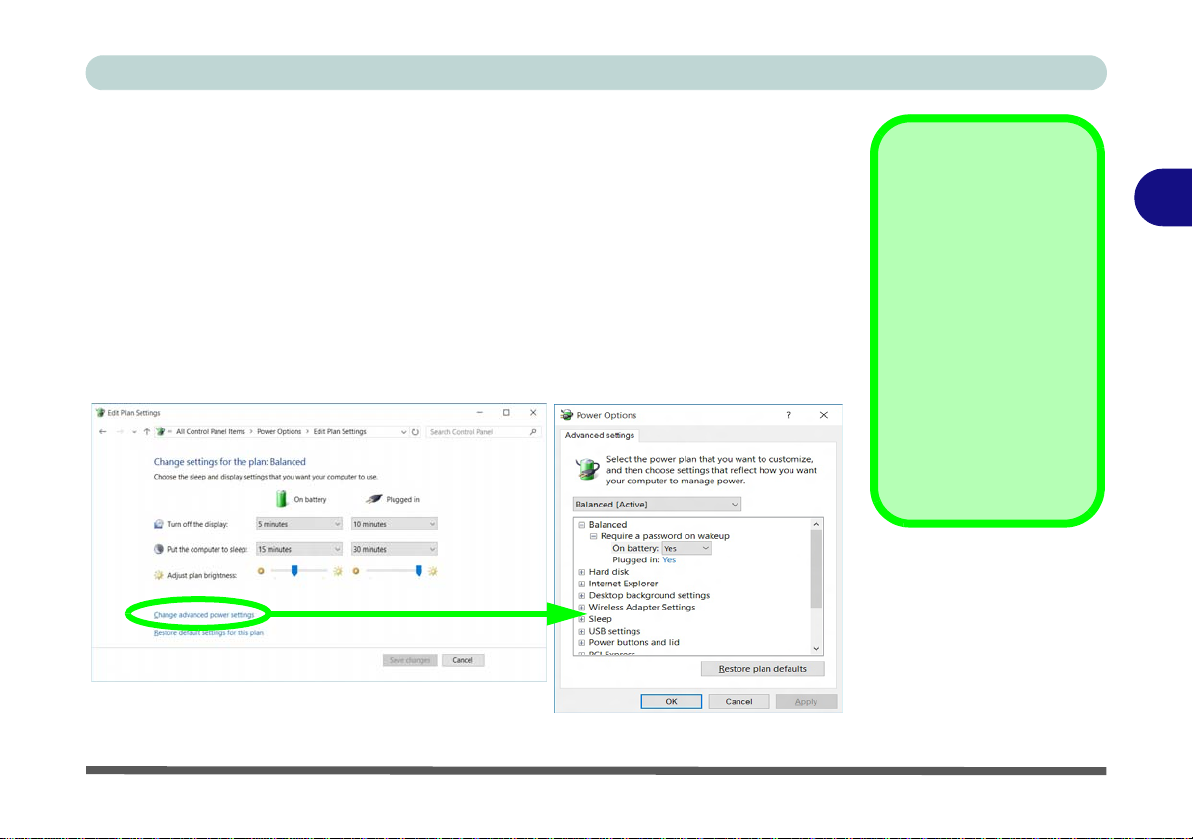Open the On battery 'Yes' dropdown in the tree
1193x839 pixels.
[686, 548]
